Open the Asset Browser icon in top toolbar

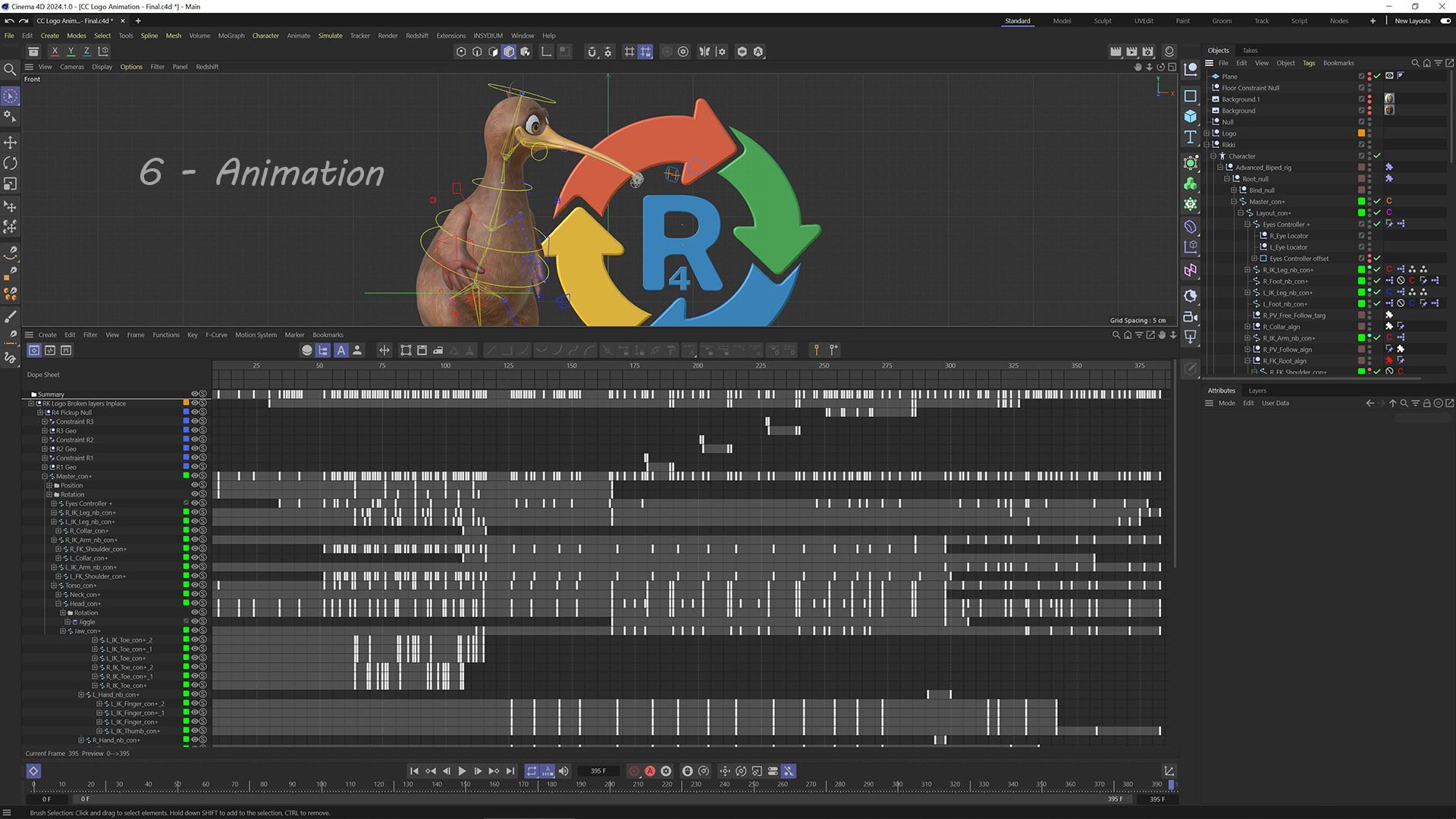click(x=33, y=52)
